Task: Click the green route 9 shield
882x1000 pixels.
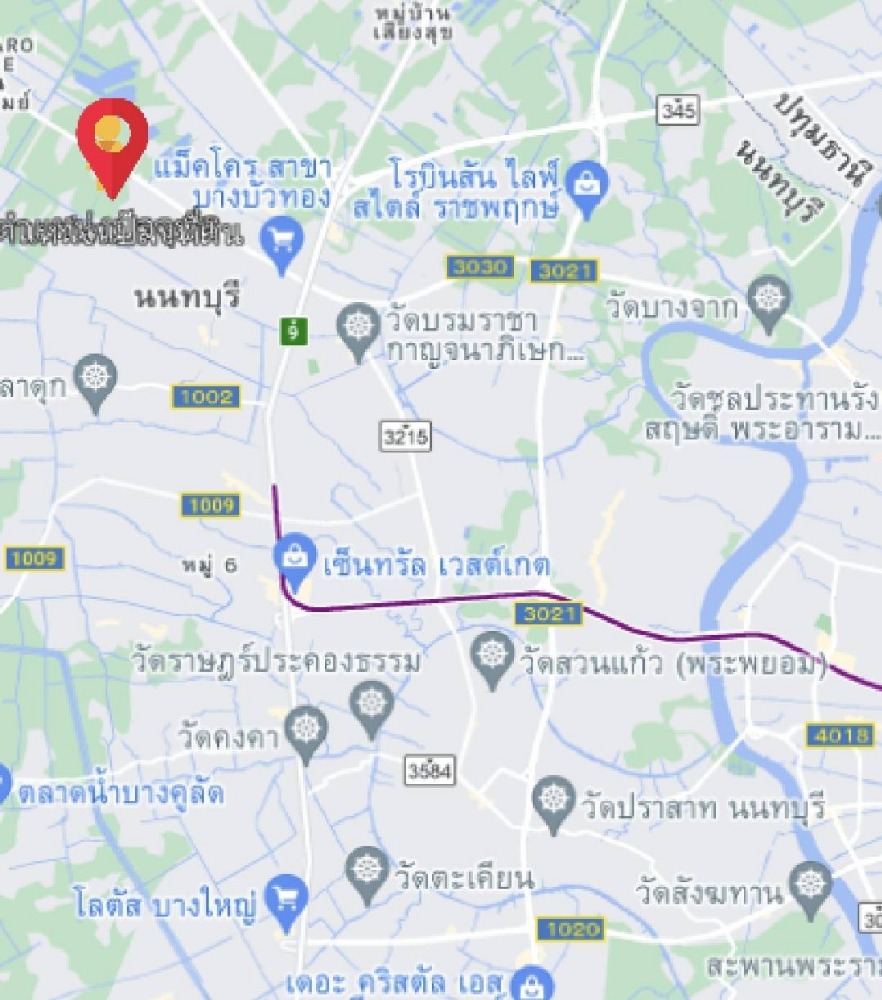Action: (293, 332)
